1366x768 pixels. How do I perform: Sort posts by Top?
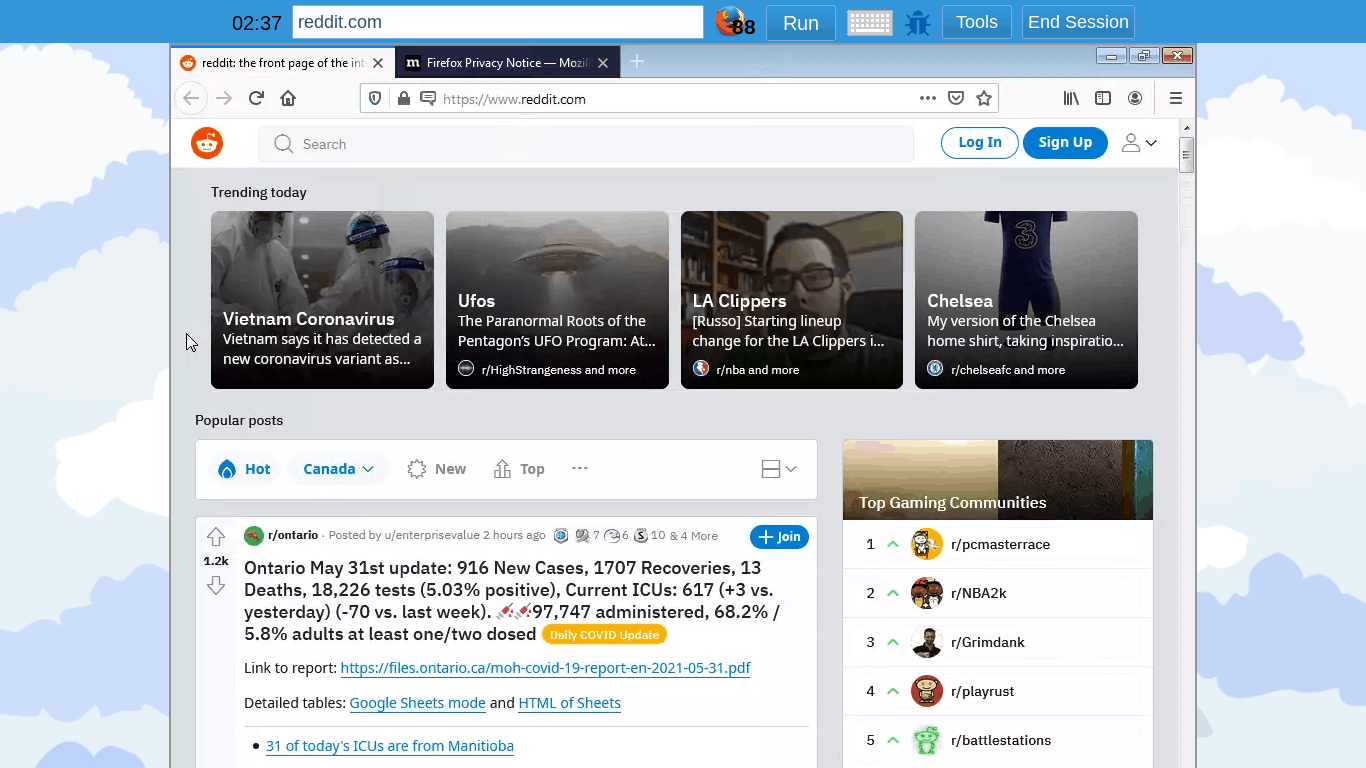[x=519, y=469]
